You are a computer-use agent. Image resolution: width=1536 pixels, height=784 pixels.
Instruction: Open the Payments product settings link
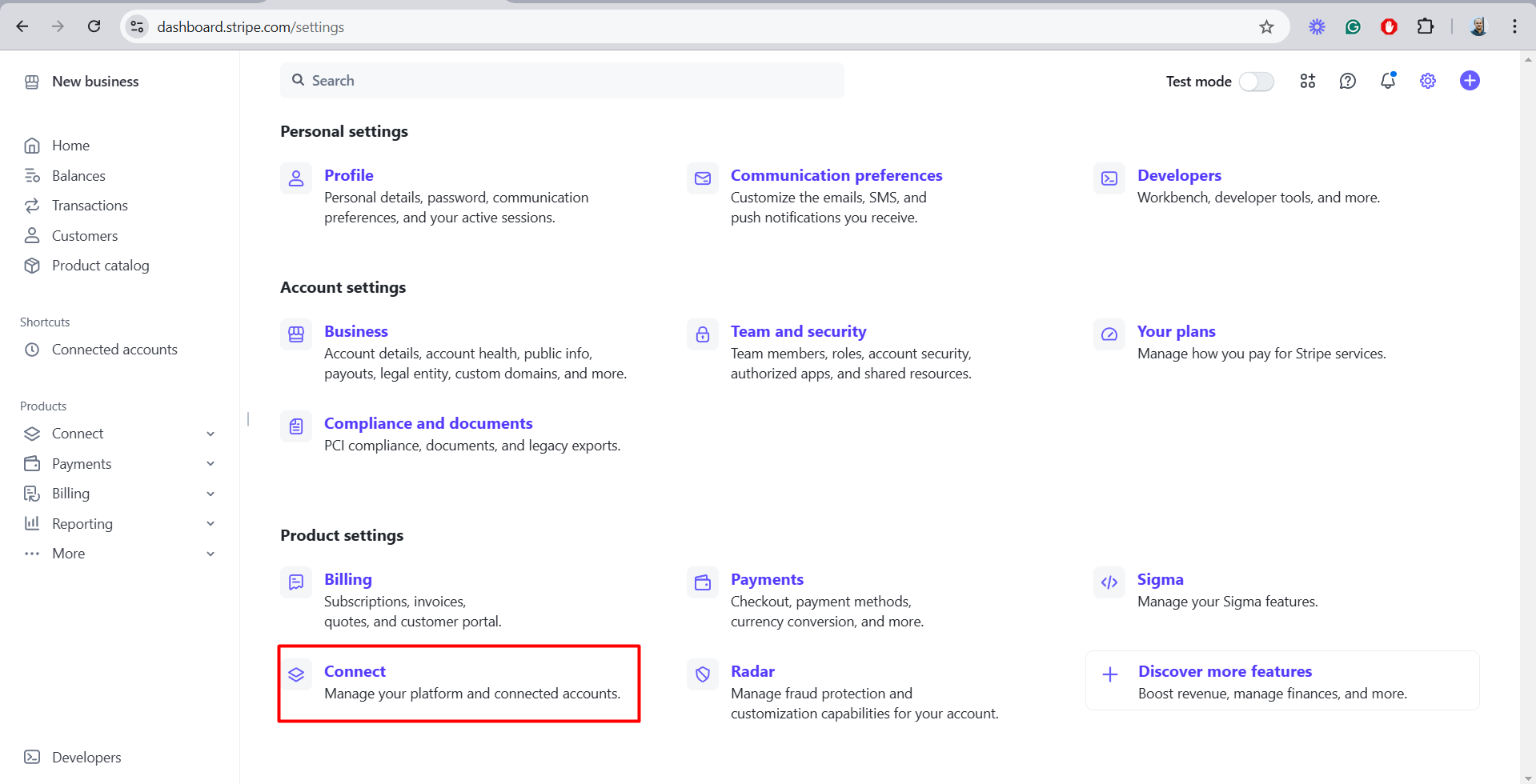[767, 579]
